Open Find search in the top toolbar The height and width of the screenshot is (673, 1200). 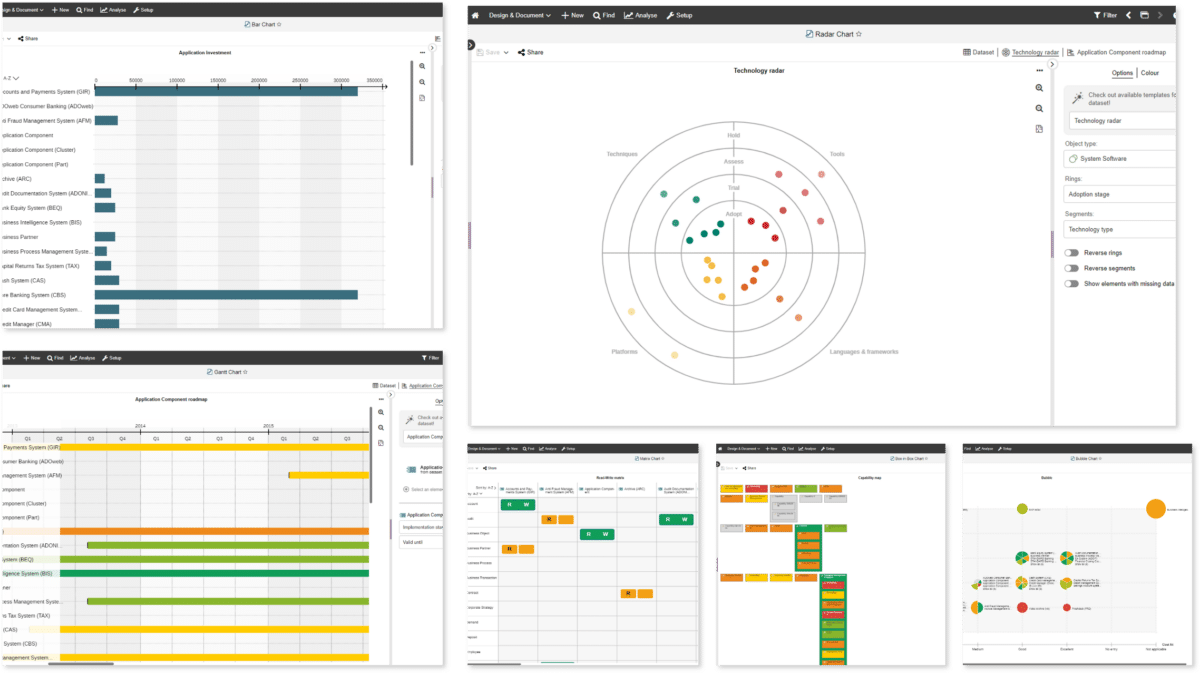(x=604, y=14)
